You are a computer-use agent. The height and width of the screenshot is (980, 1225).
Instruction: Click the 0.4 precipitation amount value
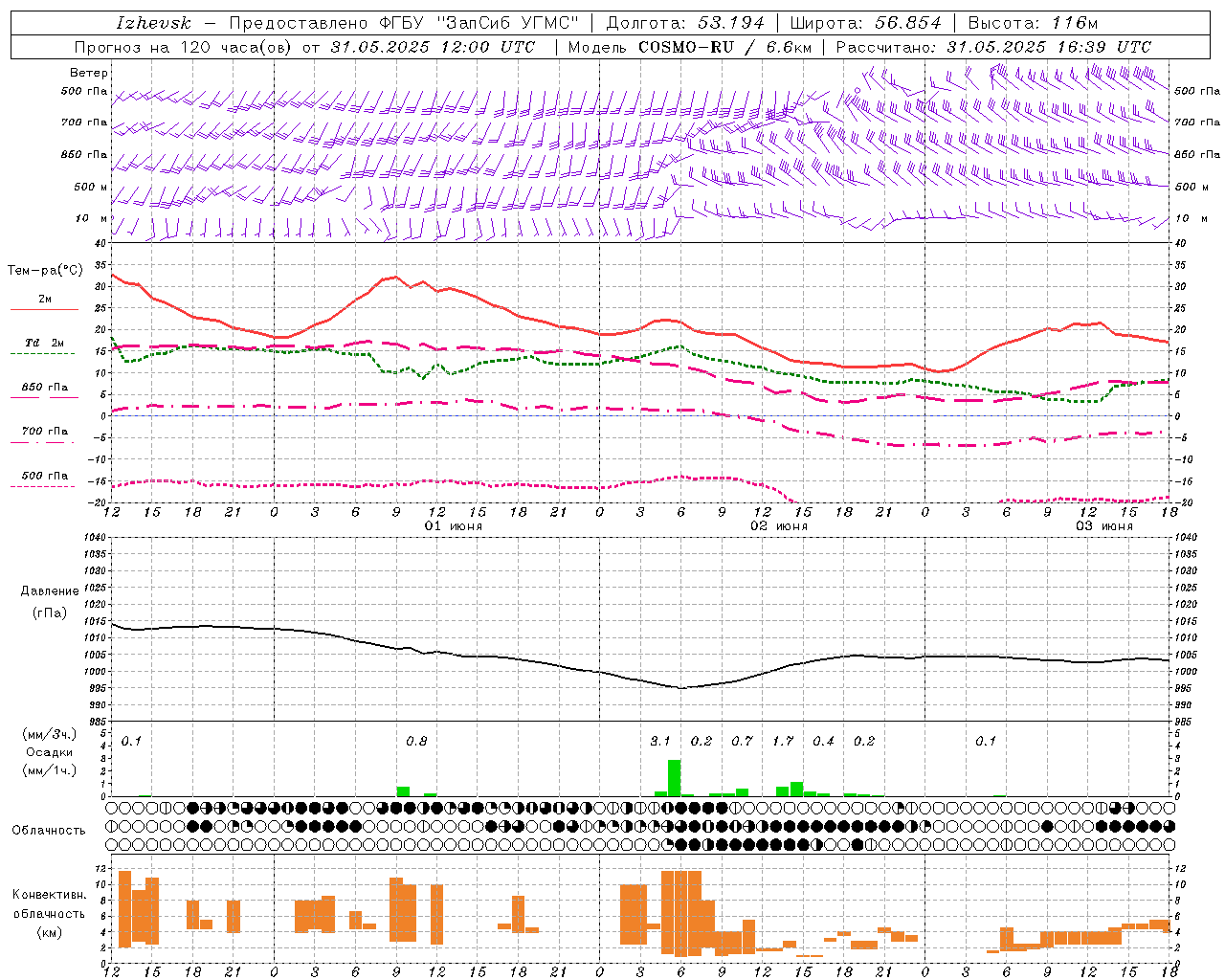pos(823,741)
